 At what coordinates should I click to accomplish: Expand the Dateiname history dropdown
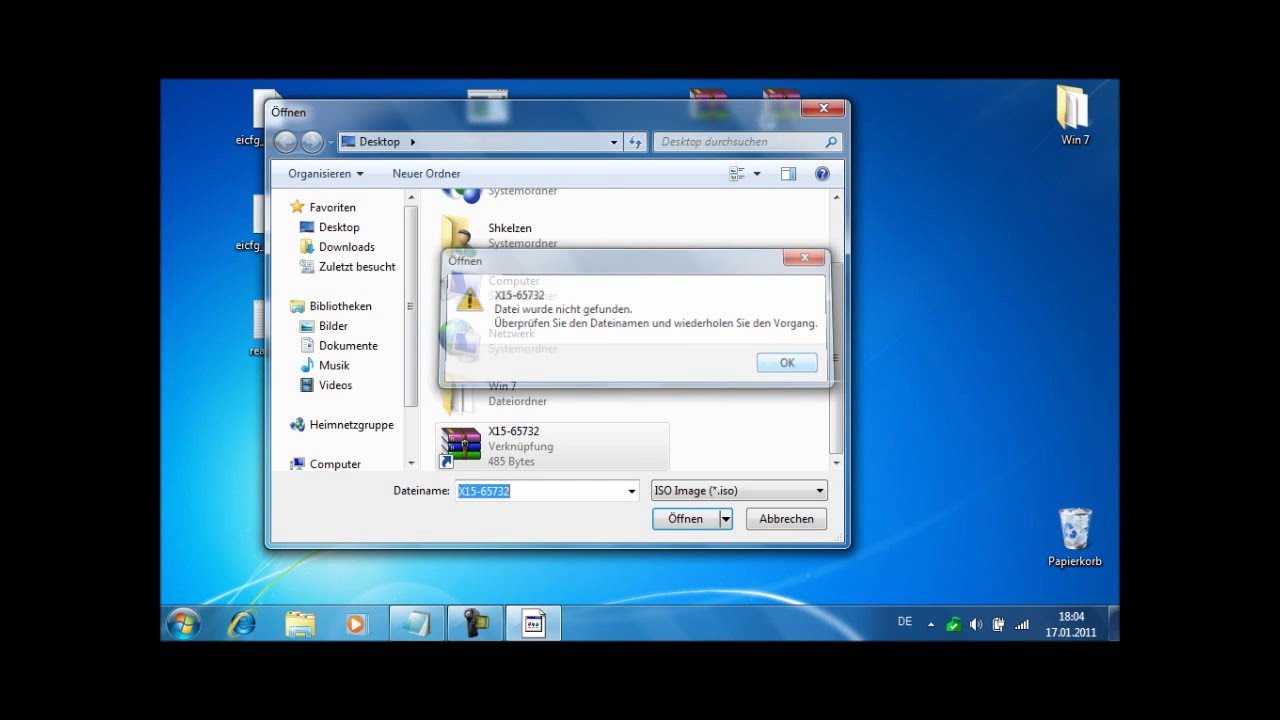[632, 491]
